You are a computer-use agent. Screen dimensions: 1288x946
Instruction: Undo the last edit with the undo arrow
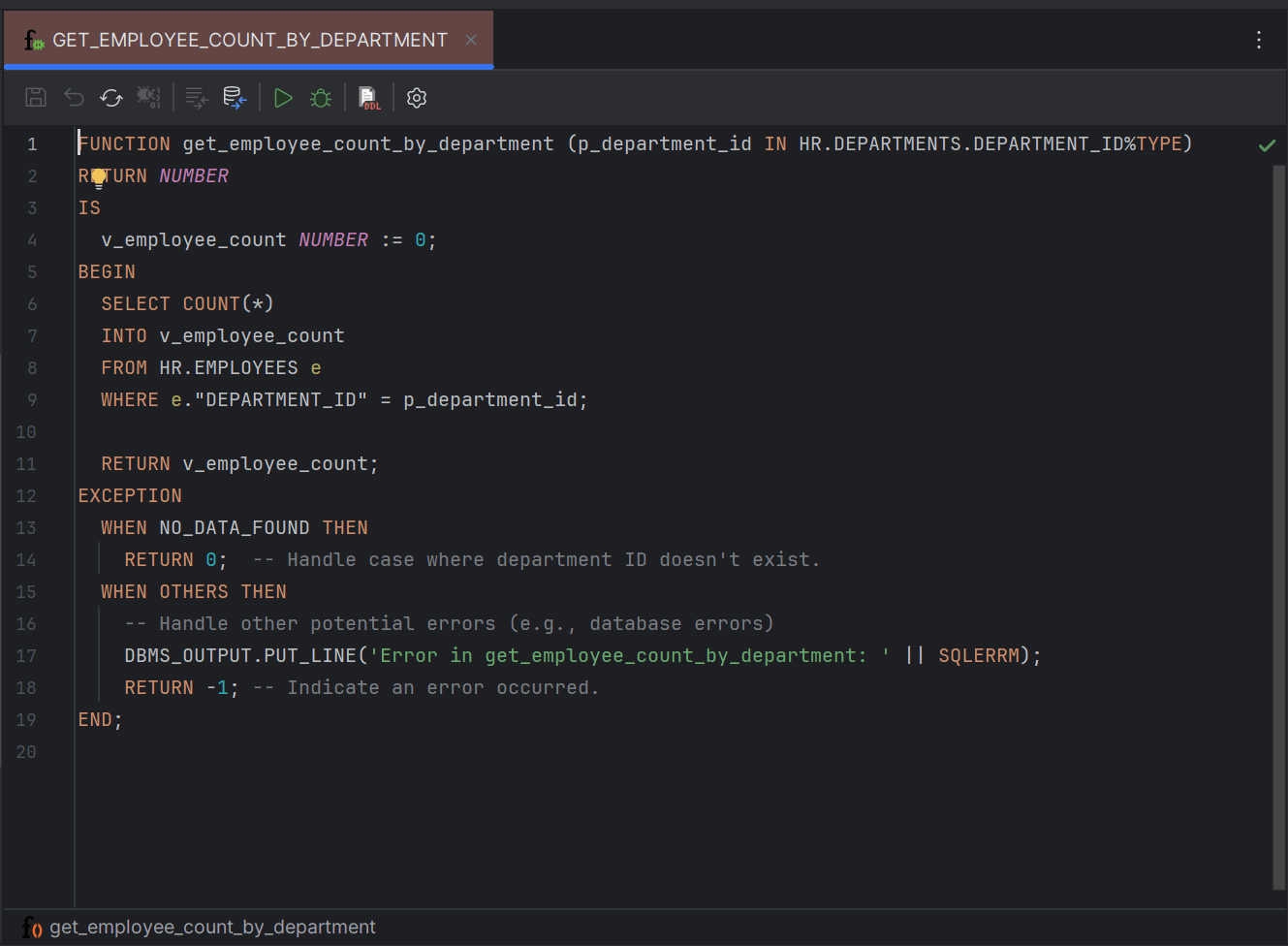click(74, 97)
